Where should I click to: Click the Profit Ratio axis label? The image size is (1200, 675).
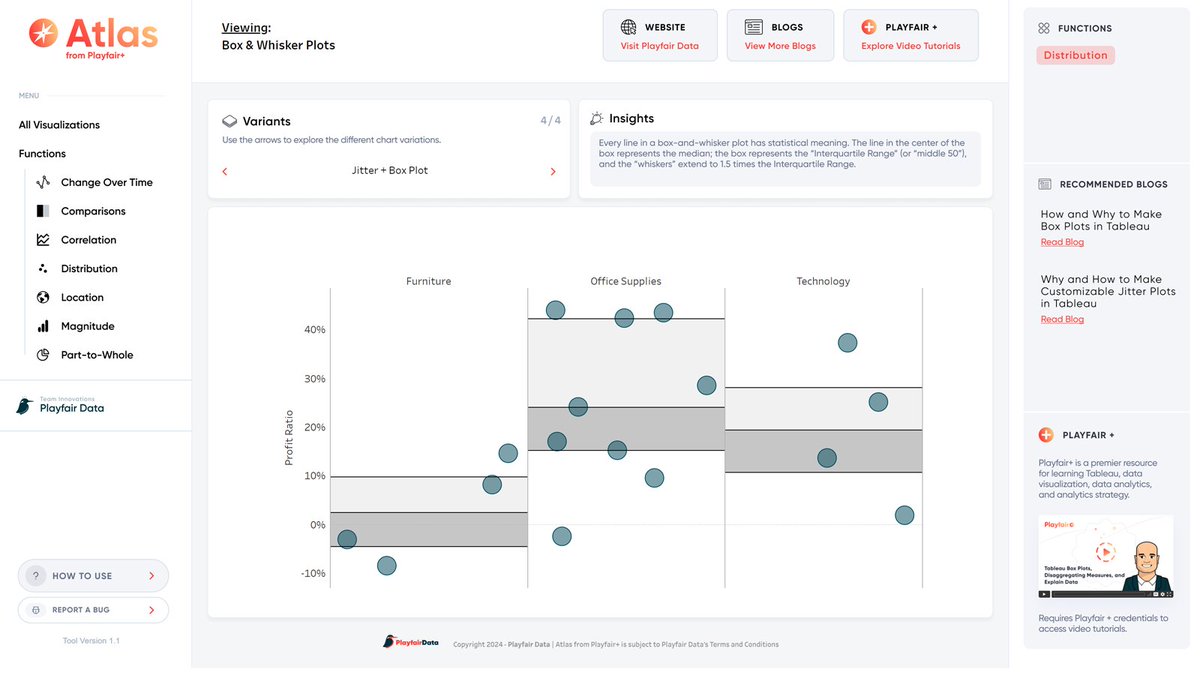coord(289,437)
